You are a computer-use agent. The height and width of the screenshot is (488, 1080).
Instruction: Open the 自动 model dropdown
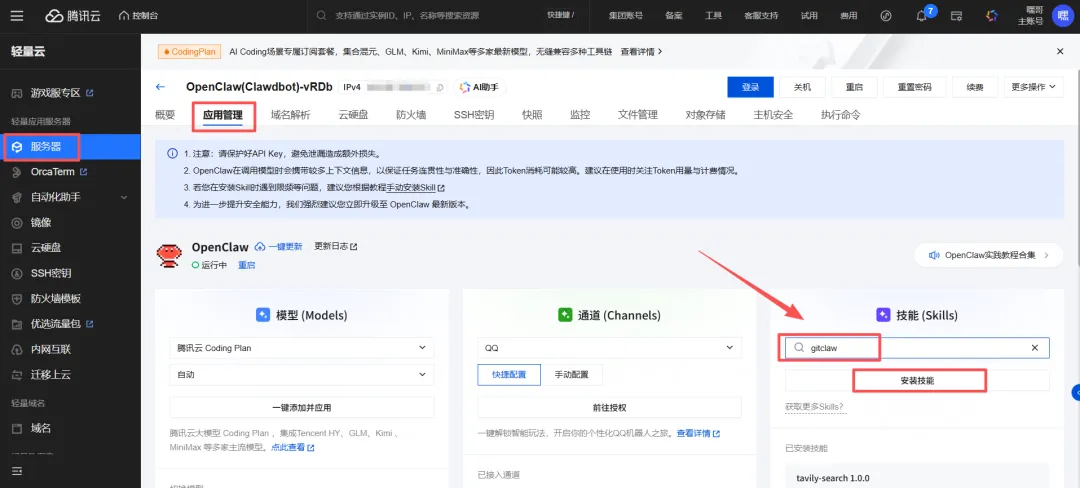click(302, 374)
